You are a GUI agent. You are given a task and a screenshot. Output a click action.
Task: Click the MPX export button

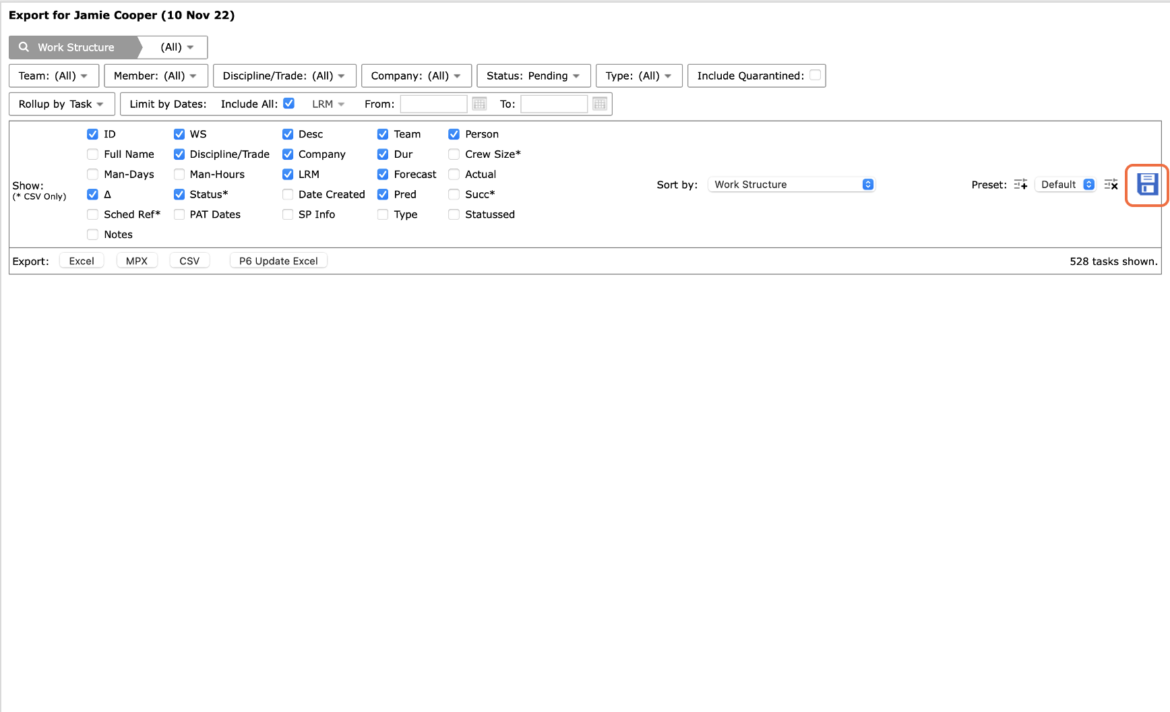point(137,261)
